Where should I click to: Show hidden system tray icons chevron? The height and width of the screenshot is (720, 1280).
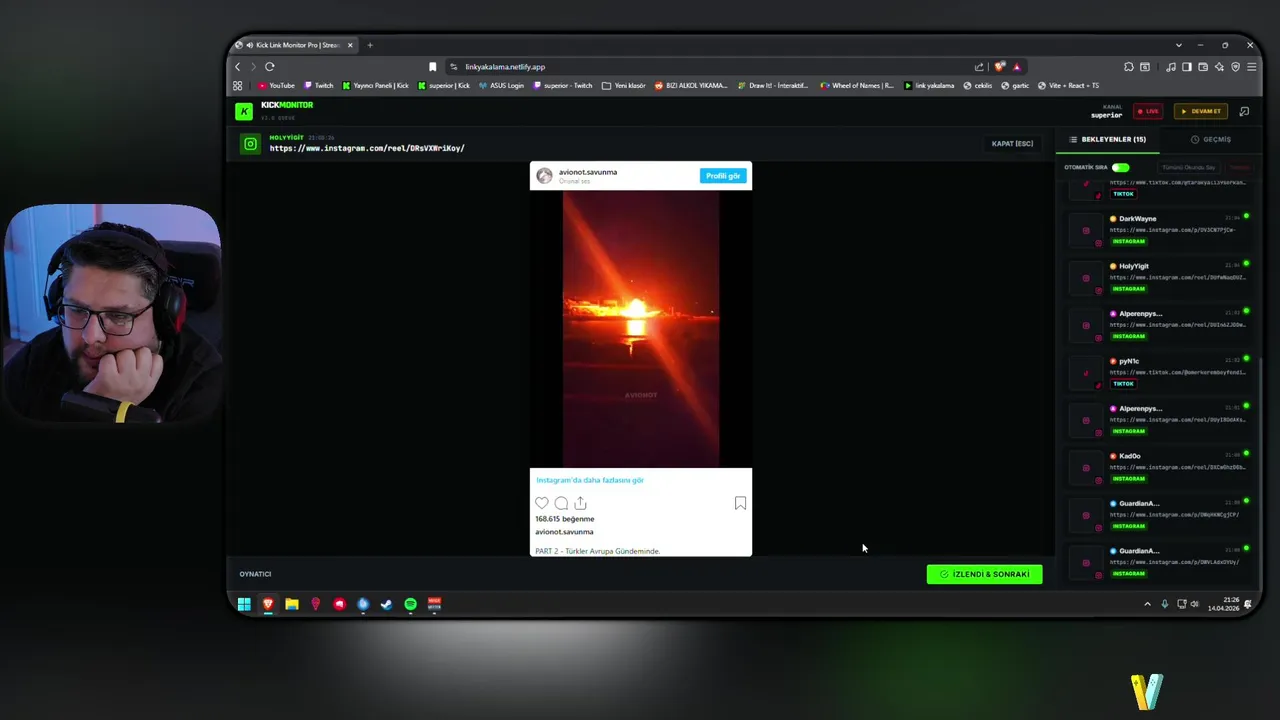coord(1147,604)
